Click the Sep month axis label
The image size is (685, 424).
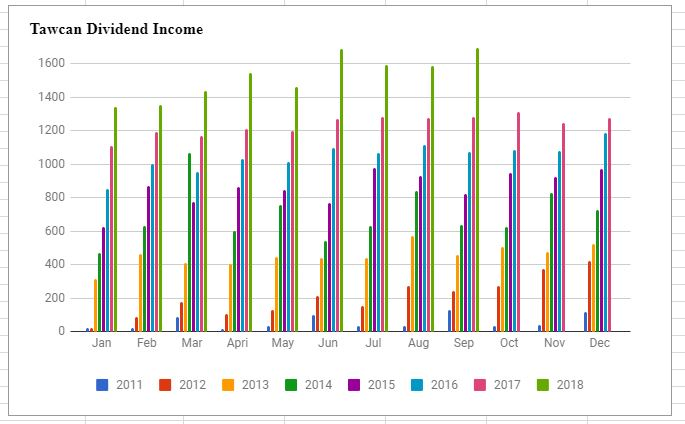click(464, 344)
